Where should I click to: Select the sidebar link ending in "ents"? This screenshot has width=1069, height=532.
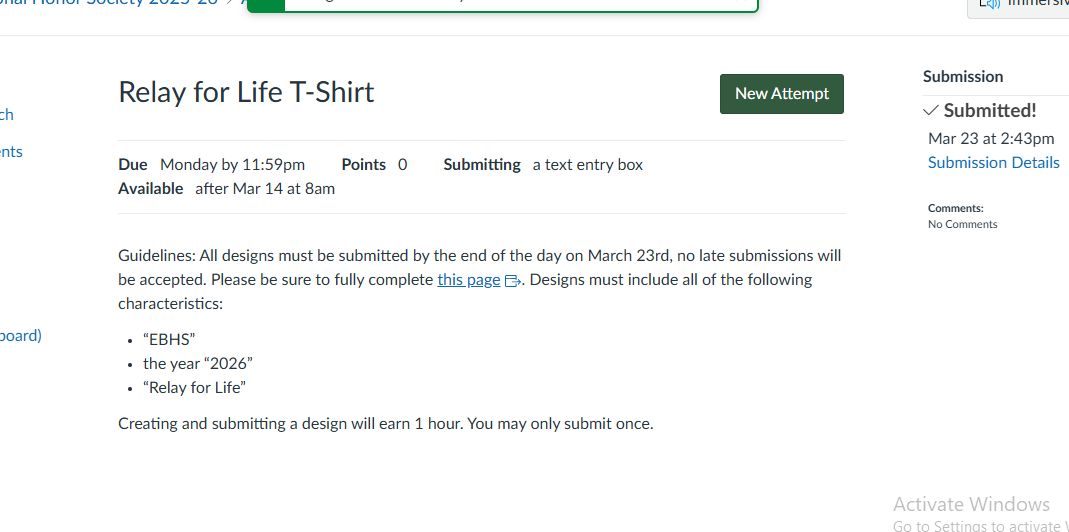pyautogui.click(x=11, y=152)
